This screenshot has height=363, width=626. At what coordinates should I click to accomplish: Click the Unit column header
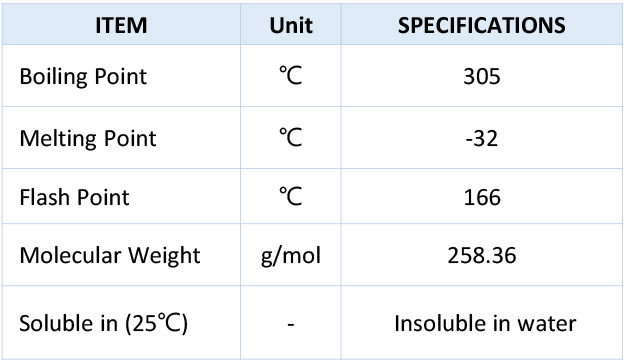(291, 25)
